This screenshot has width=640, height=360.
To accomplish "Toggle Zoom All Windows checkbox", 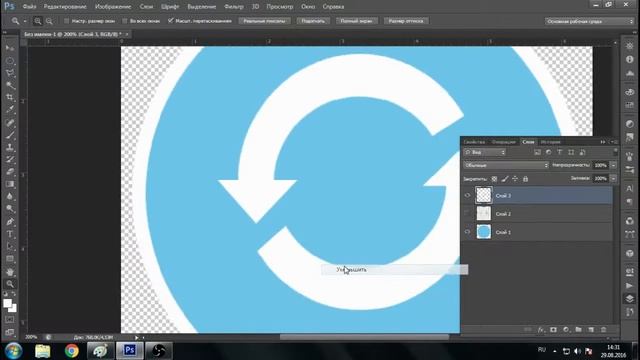I will click(x=125, y=21).
